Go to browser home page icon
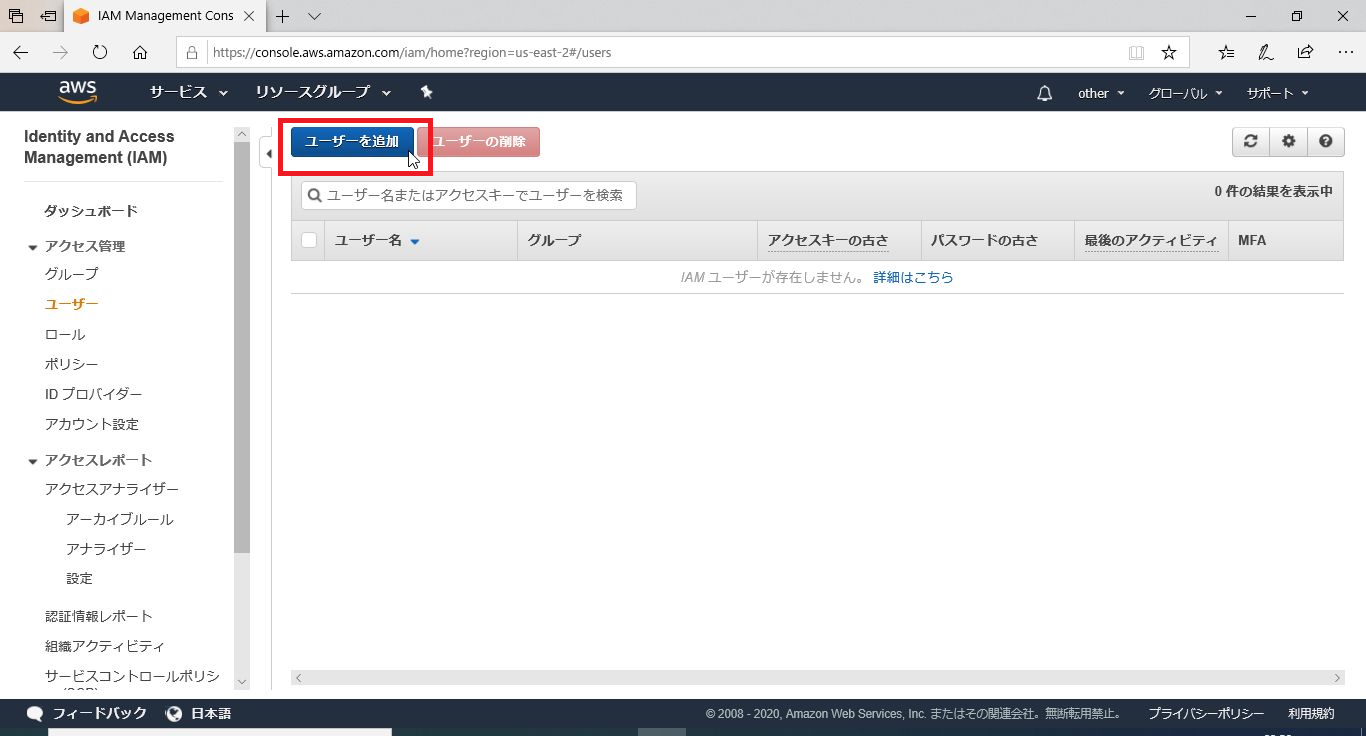 [x=140, y=52]
